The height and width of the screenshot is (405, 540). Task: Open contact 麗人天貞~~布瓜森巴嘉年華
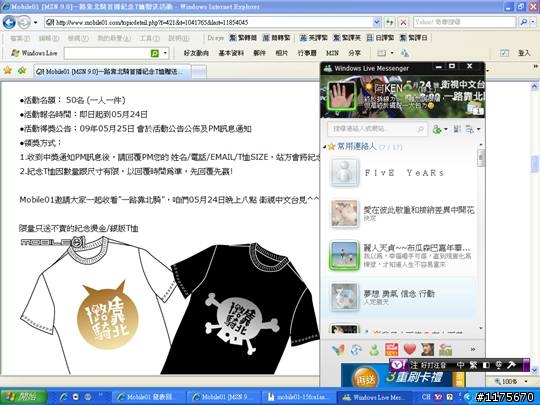coord(400,256)
